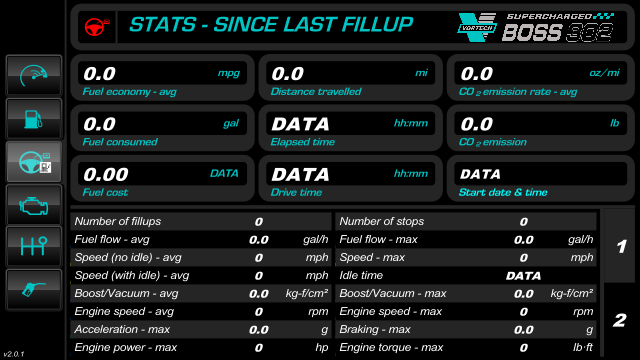
Task: Select the Distance travelled tile
Action: [x=351, y=78]
